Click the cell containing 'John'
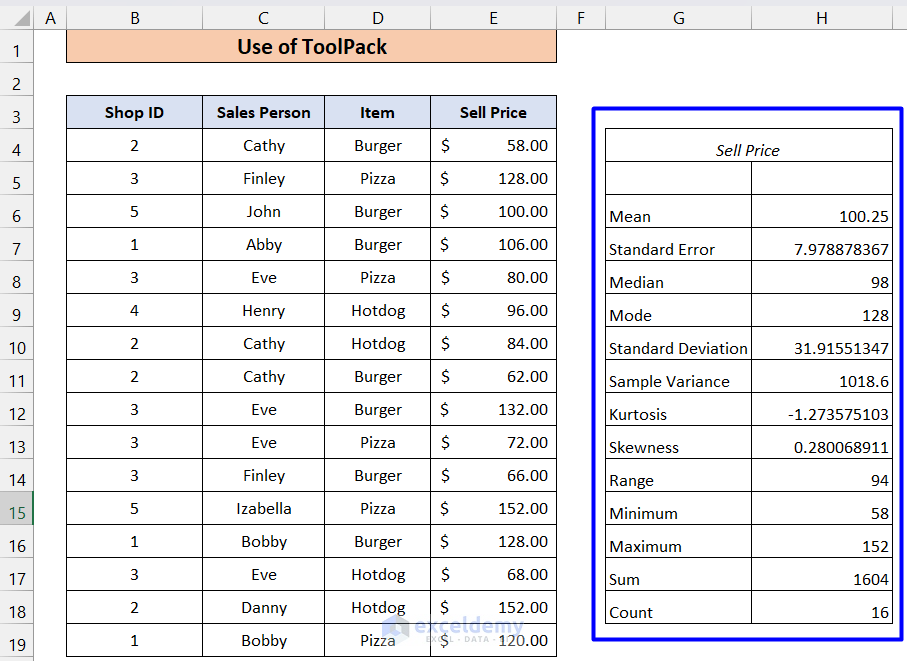Viewport: 907px width, 661px height. pos(263,212)
